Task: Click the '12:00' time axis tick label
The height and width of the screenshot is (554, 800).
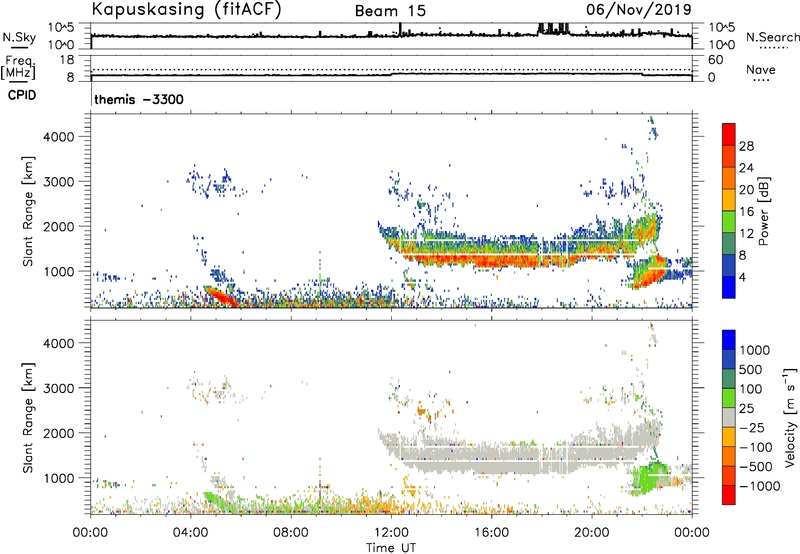Action: [391, 533]
